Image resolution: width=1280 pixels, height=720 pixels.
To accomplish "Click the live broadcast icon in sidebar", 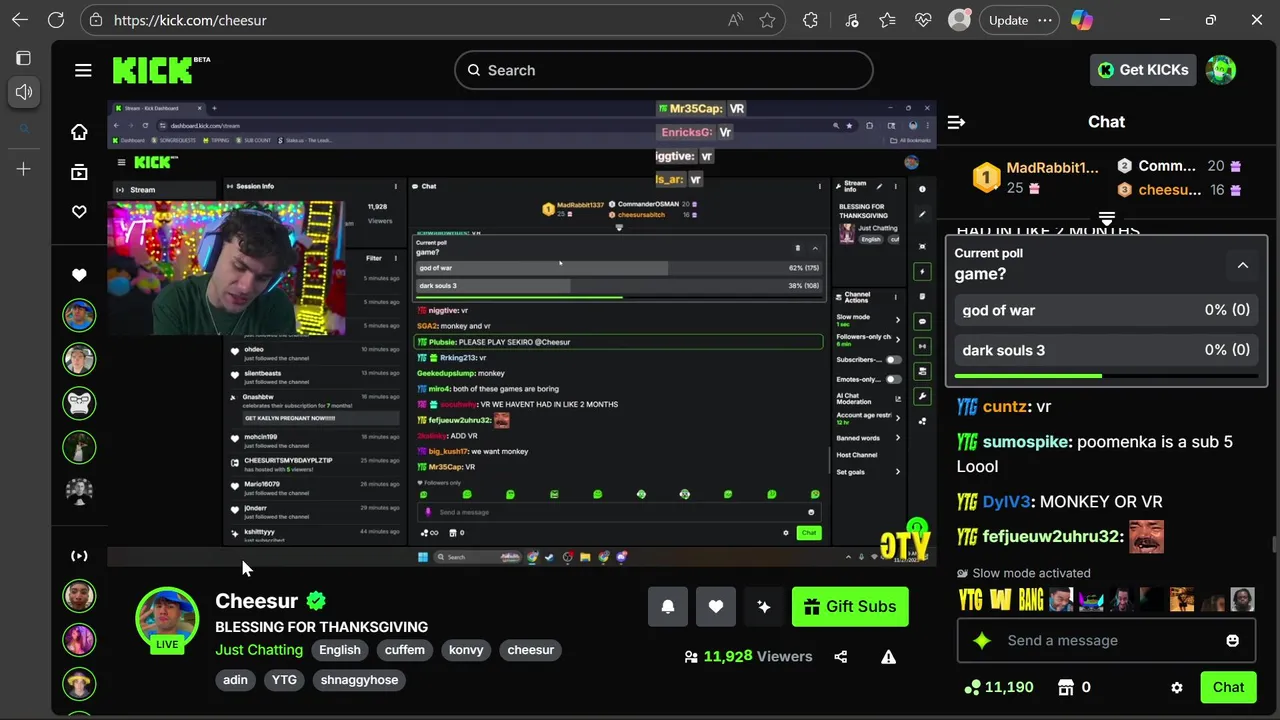I will click(79, 556).
